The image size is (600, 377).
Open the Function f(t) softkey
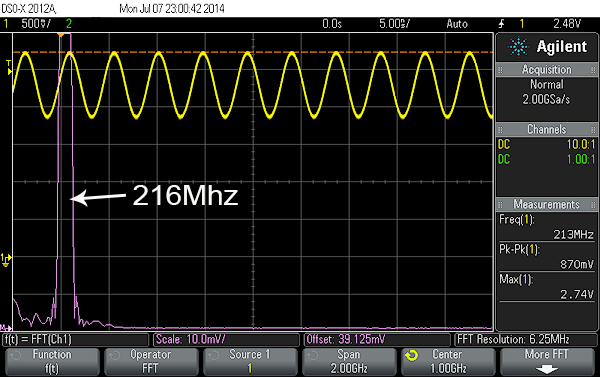point(52,361)
